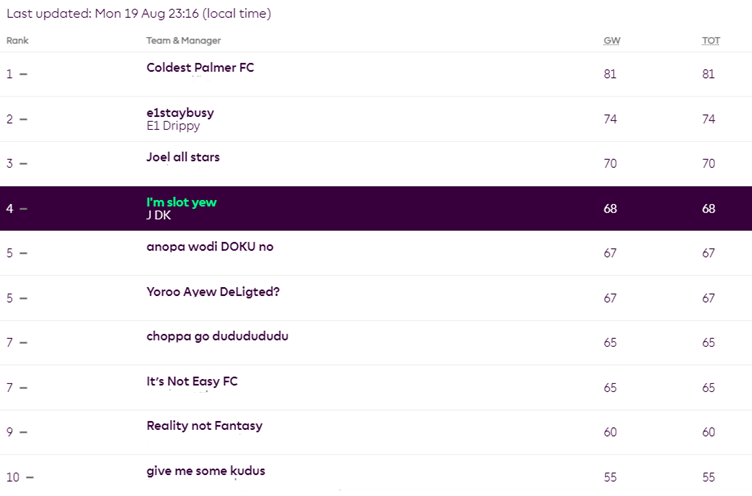Click the rank change dash beside rank 9
This screenshot has width=752, height=496.
pyautogui.click(x=23, y=433)
